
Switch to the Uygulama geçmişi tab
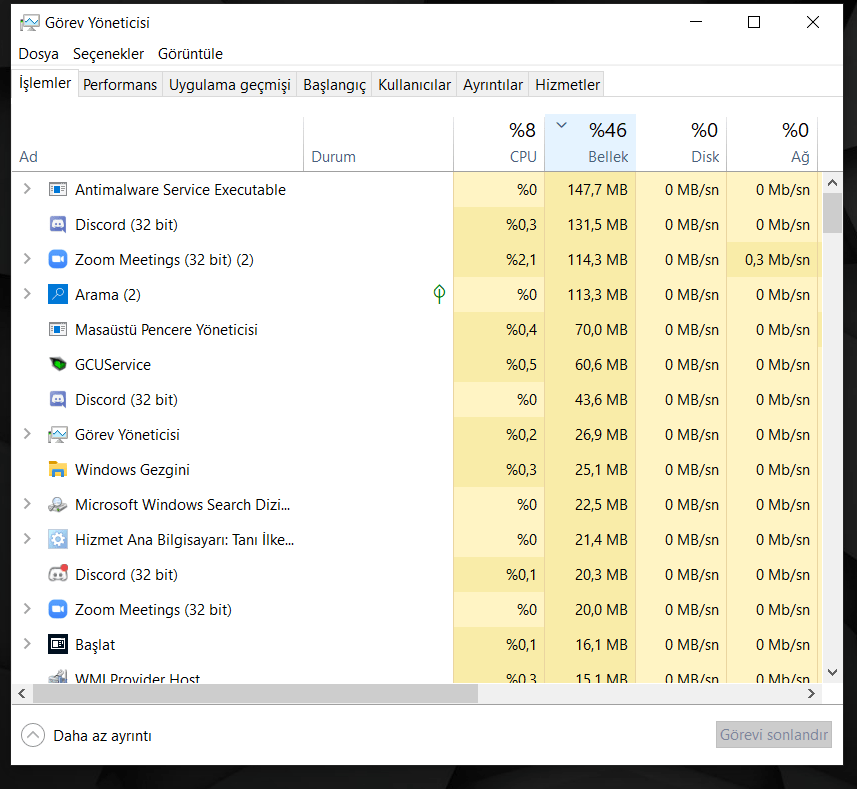[x=230, y=85]
